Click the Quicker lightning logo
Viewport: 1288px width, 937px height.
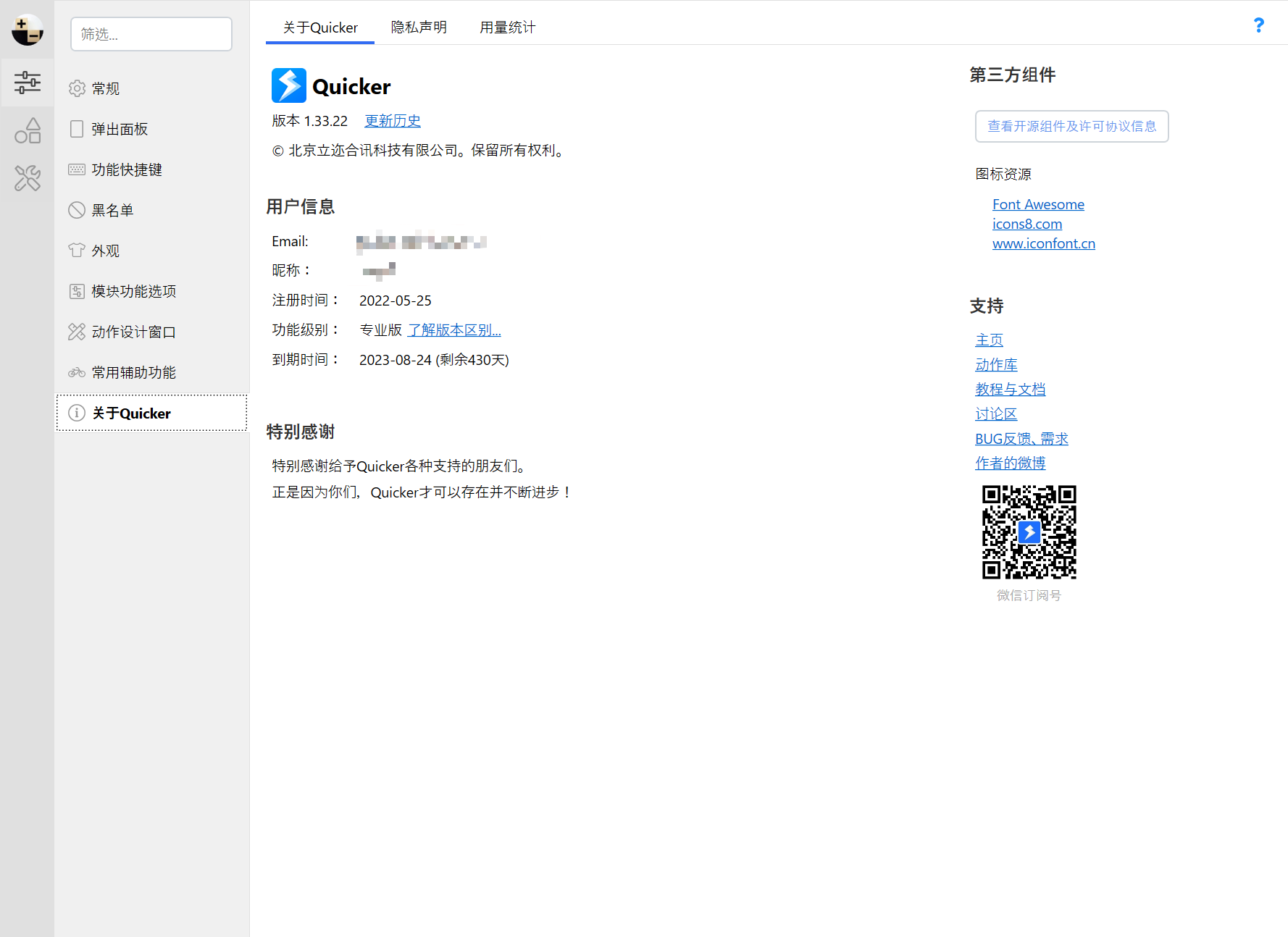click(289, 85)
